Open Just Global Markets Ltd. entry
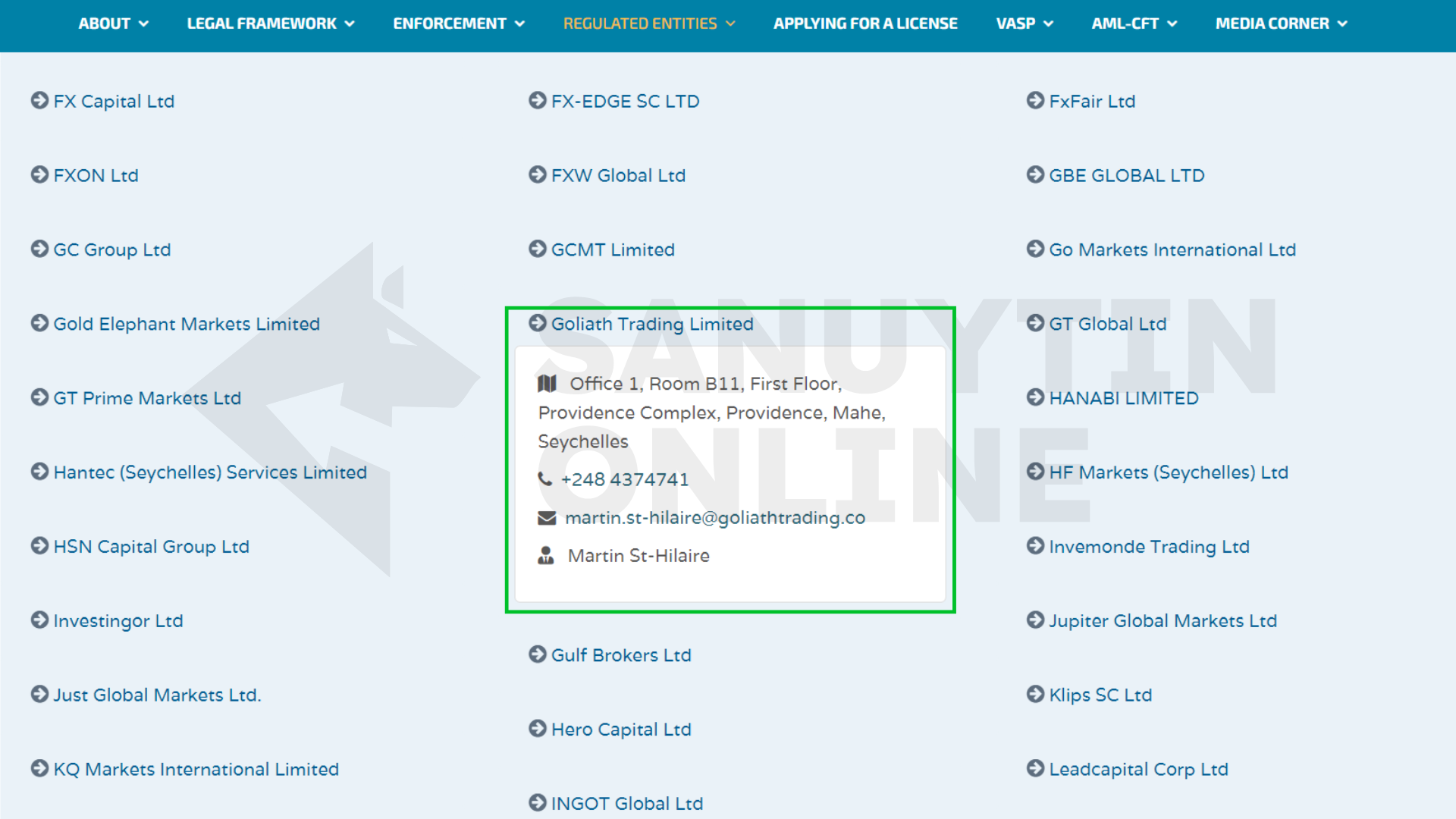Viewport: 1456px width, 819px height. 157,695
